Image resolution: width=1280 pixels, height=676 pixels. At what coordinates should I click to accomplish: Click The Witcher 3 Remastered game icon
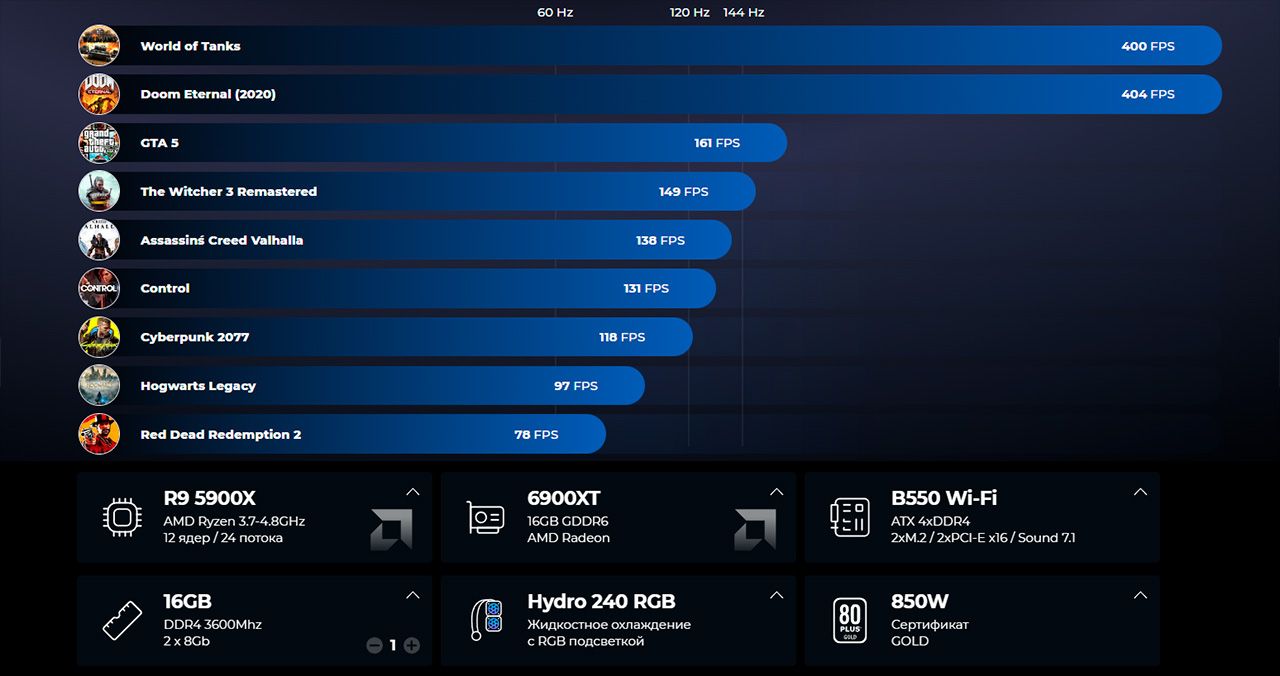pyautogui.click(x=99, y=191)
